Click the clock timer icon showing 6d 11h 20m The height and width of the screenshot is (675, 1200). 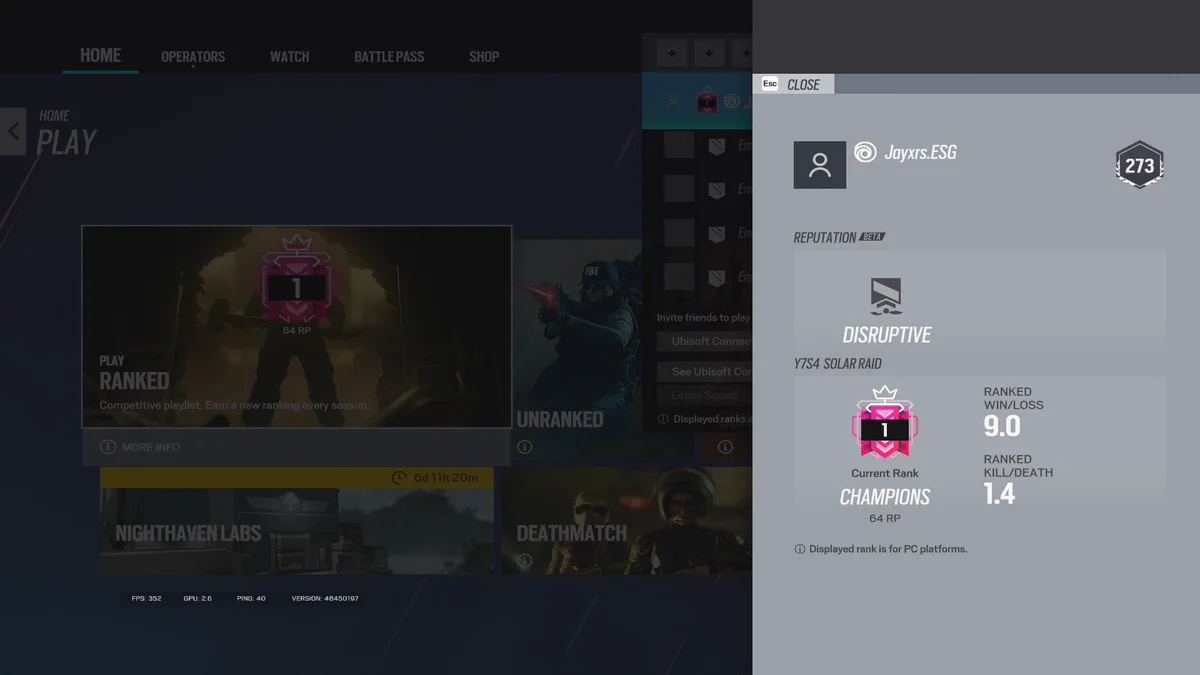pos(399,478)
